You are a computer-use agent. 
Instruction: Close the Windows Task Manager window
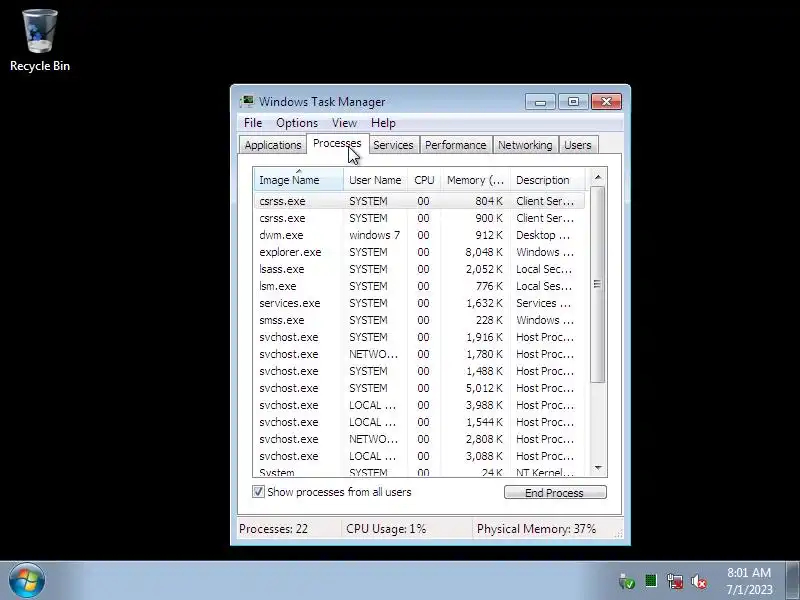click(606, 102)
